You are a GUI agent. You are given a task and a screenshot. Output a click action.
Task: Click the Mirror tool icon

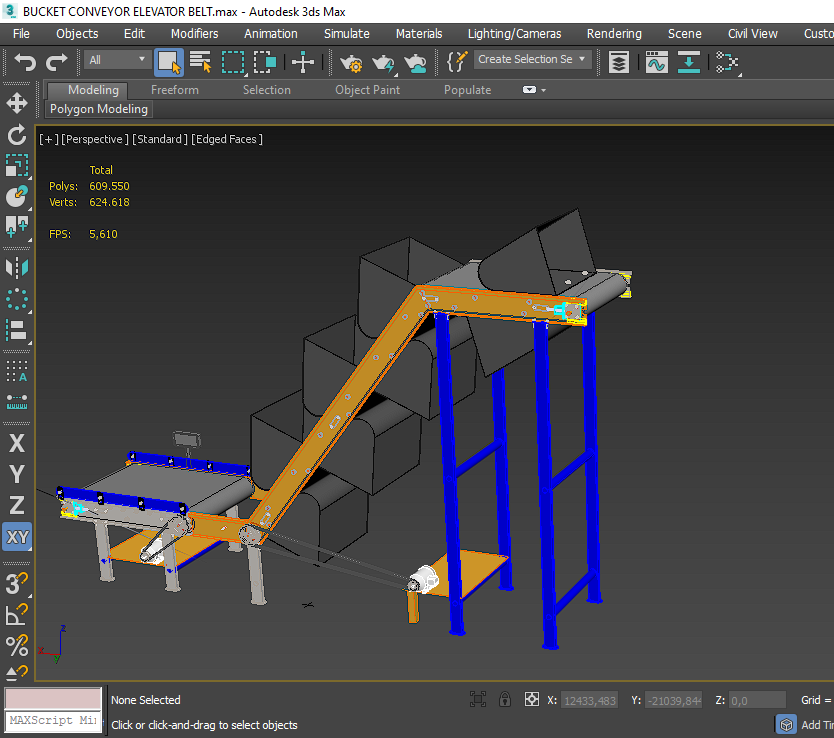[x=16, y=267]
